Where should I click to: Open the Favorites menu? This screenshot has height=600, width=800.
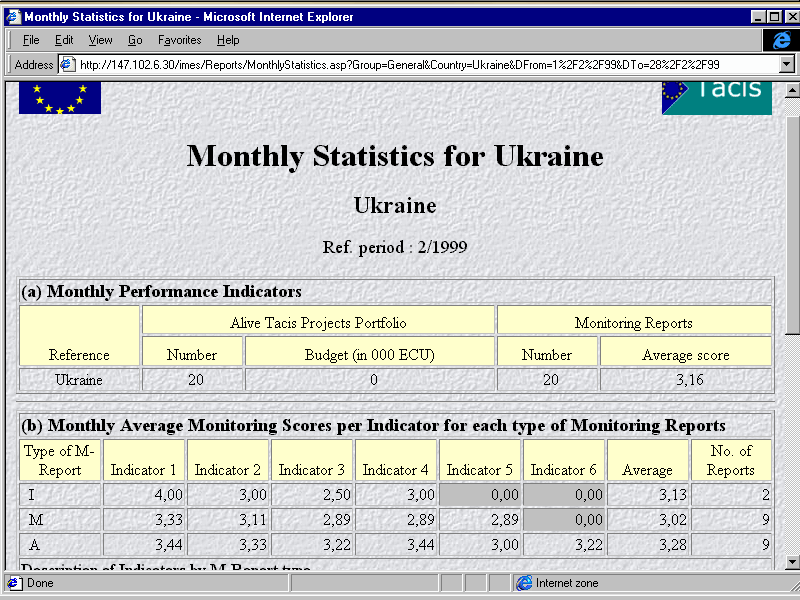click(179, 40)
